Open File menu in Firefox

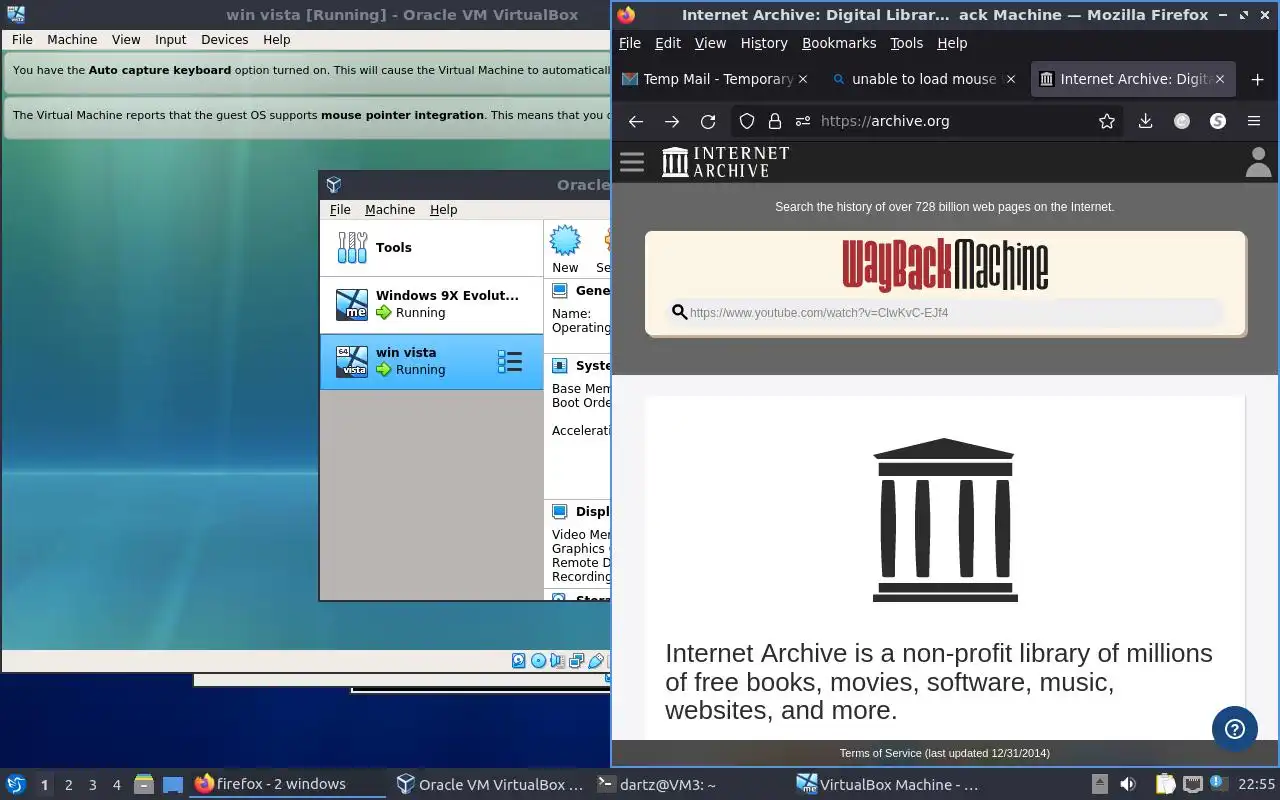tap(630, 43)
